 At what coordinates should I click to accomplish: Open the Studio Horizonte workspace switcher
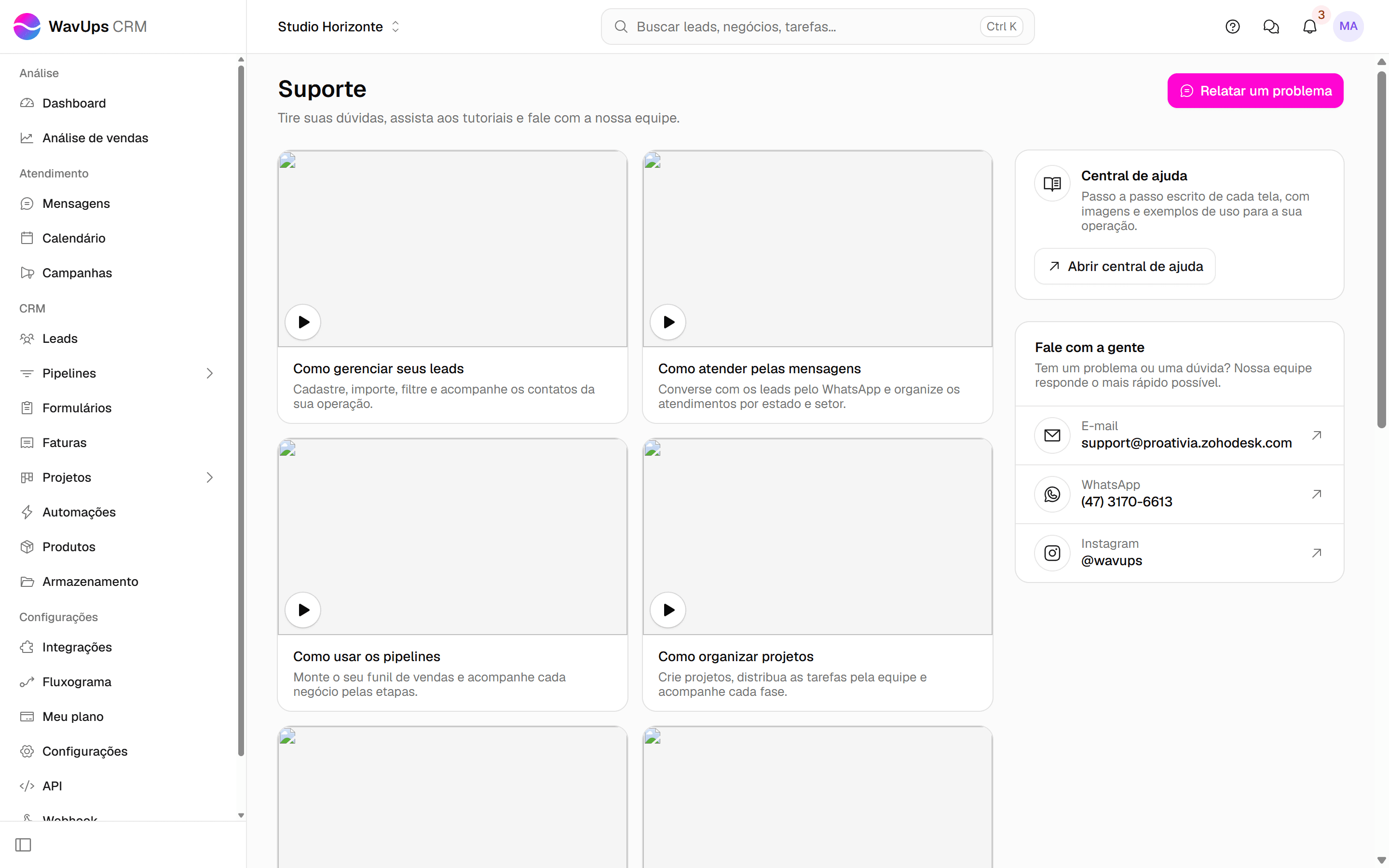[339, 27]
